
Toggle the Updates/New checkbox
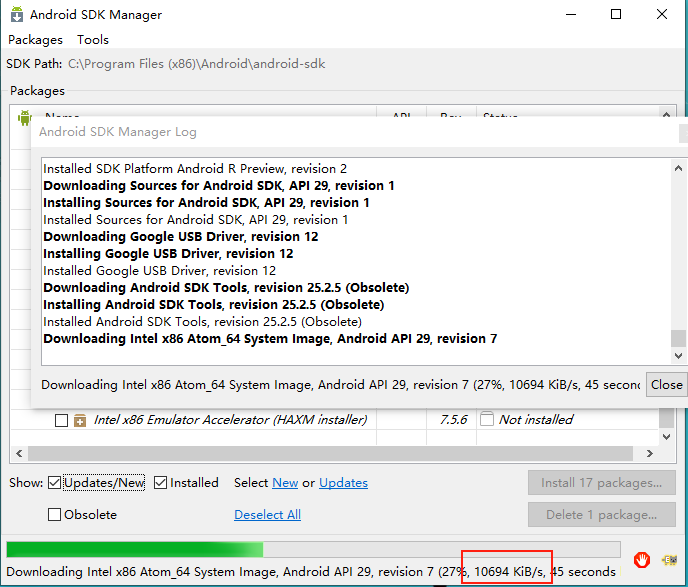[x=54, y=483]
